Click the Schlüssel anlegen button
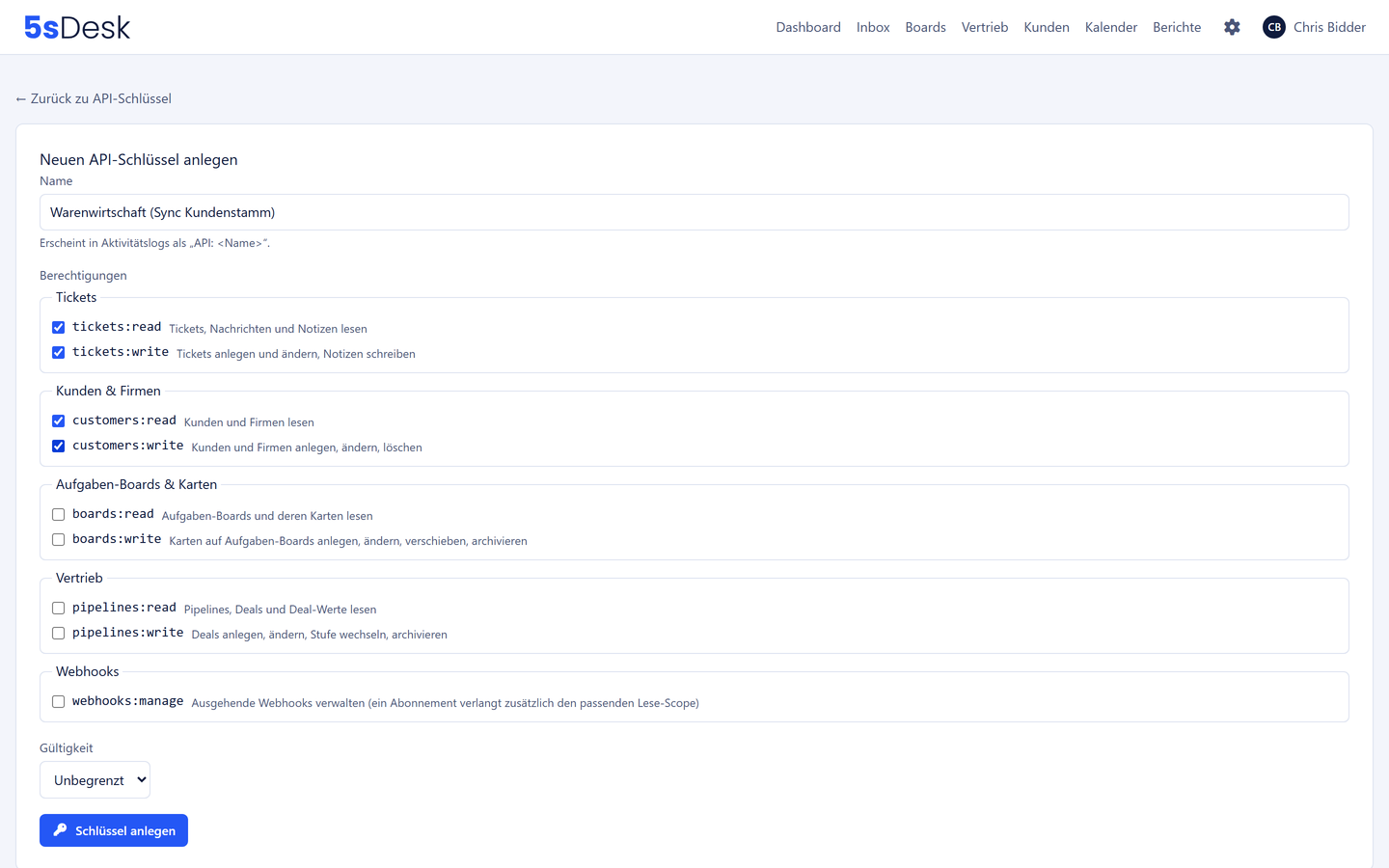The width and height of the screenshot is (1389, 868). click(114, 830)
